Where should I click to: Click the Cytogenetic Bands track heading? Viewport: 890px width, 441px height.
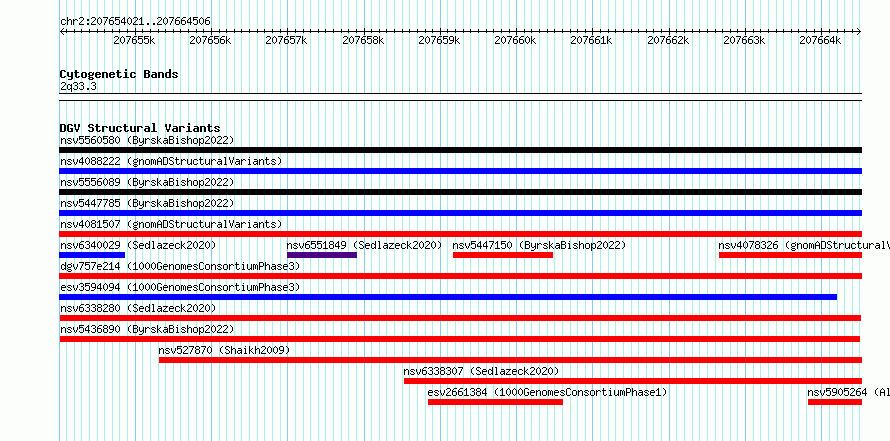tap(119, 74)
